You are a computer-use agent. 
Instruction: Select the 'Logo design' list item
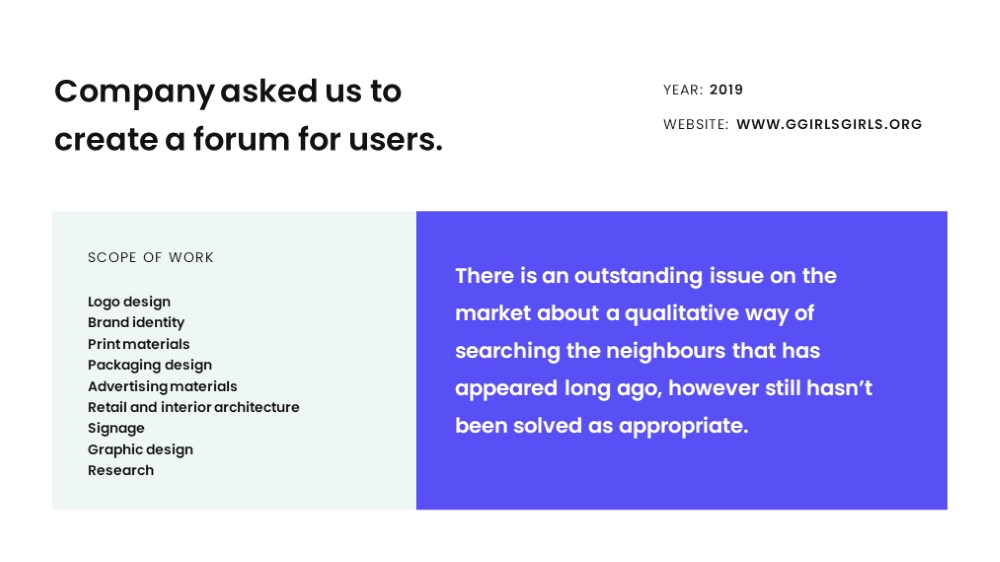click(x=129, y=302)
